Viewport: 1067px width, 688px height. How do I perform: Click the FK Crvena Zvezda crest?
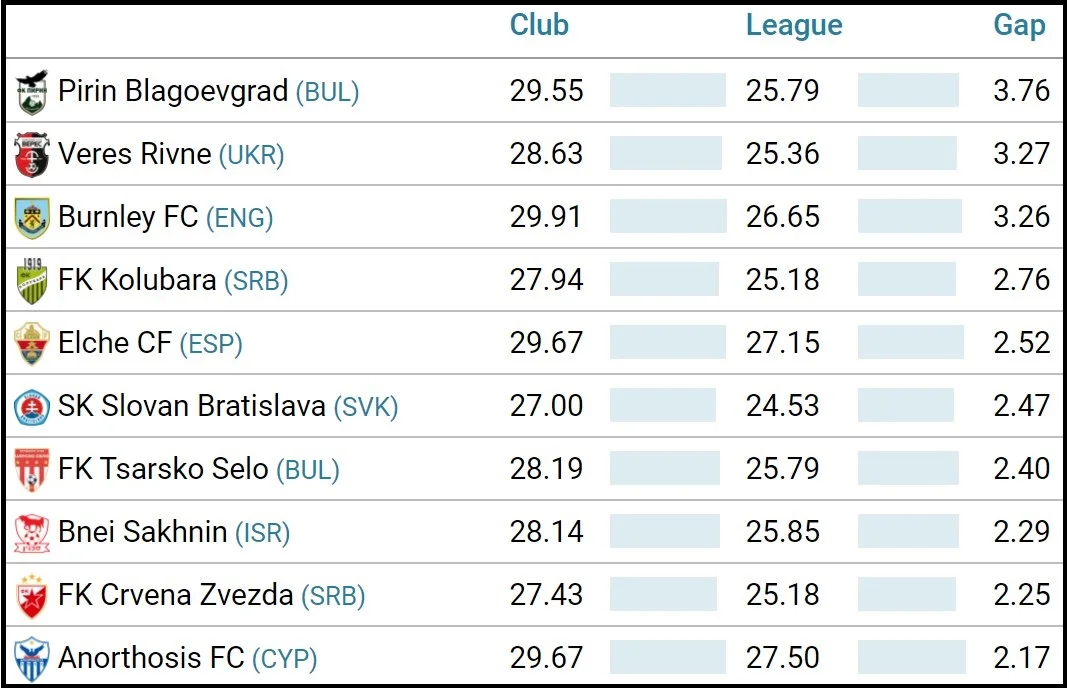click(x=32, y=596)
